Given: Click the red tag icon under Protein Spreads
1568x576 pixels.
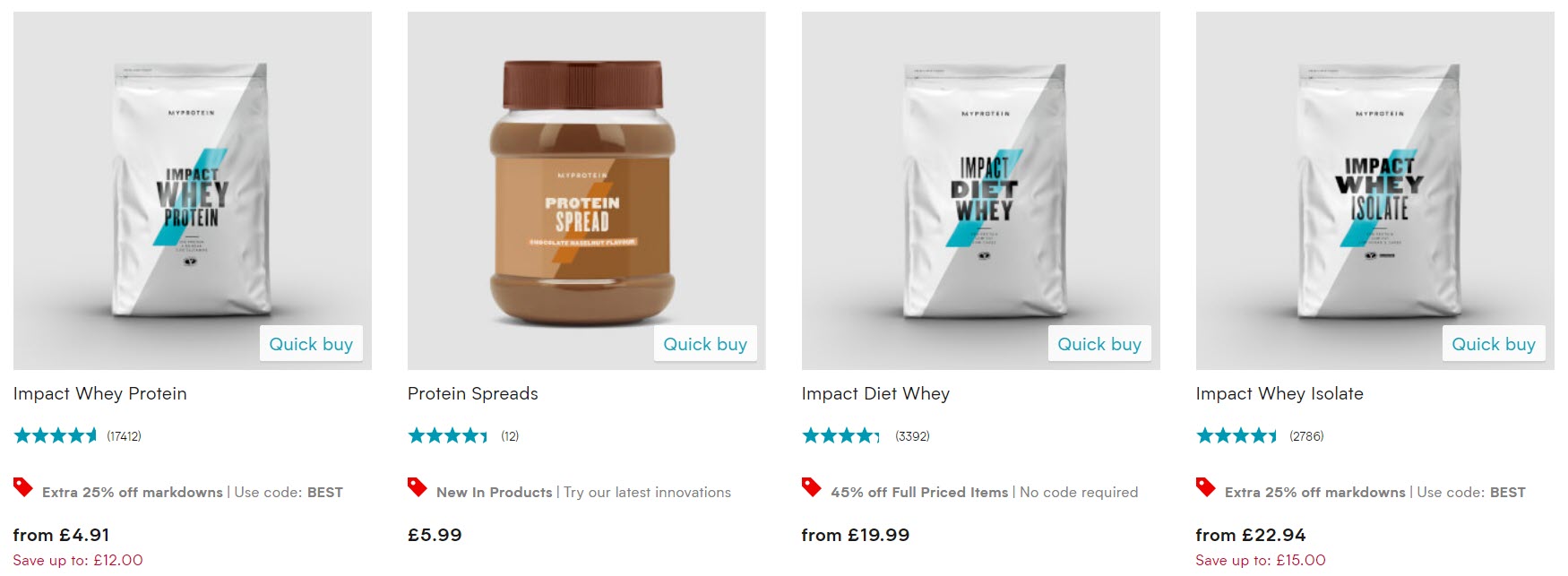Looking at the screenshot, I should pyautogui.click(x=417, y=487).
